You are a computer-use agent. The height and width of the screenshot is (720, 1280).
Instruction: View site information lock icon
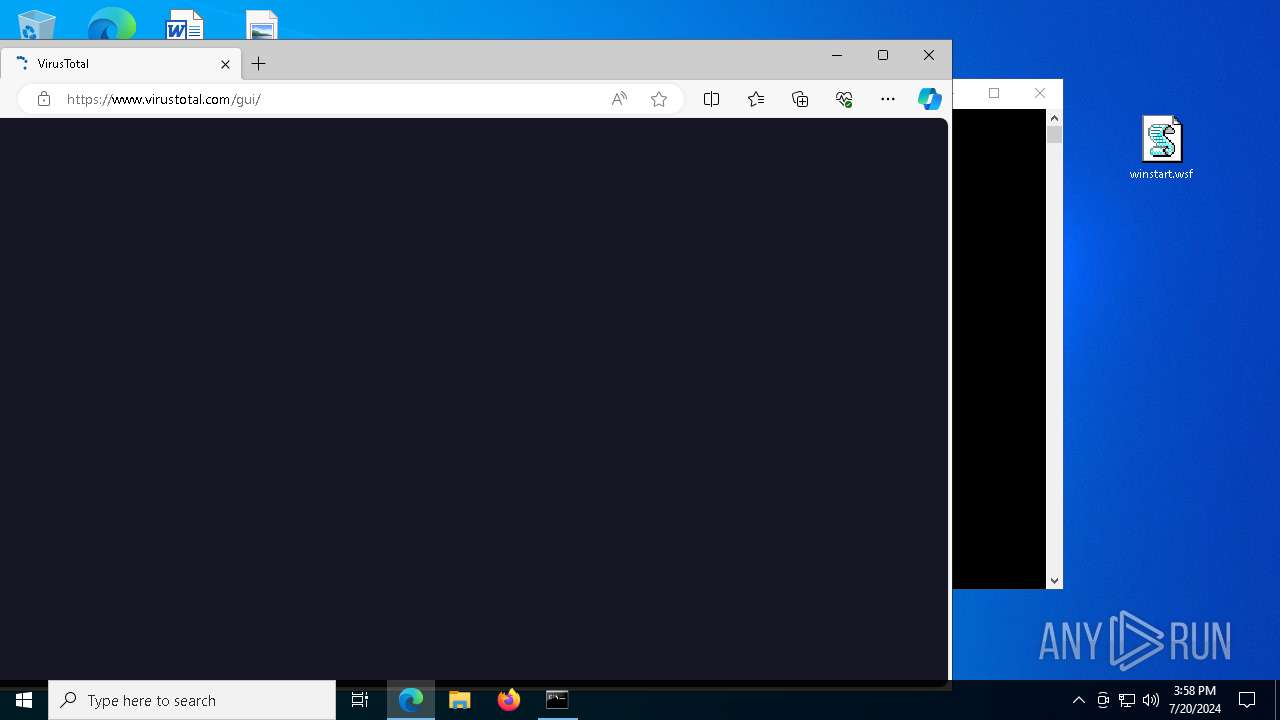pyautogui.click(x=44, y=99)
